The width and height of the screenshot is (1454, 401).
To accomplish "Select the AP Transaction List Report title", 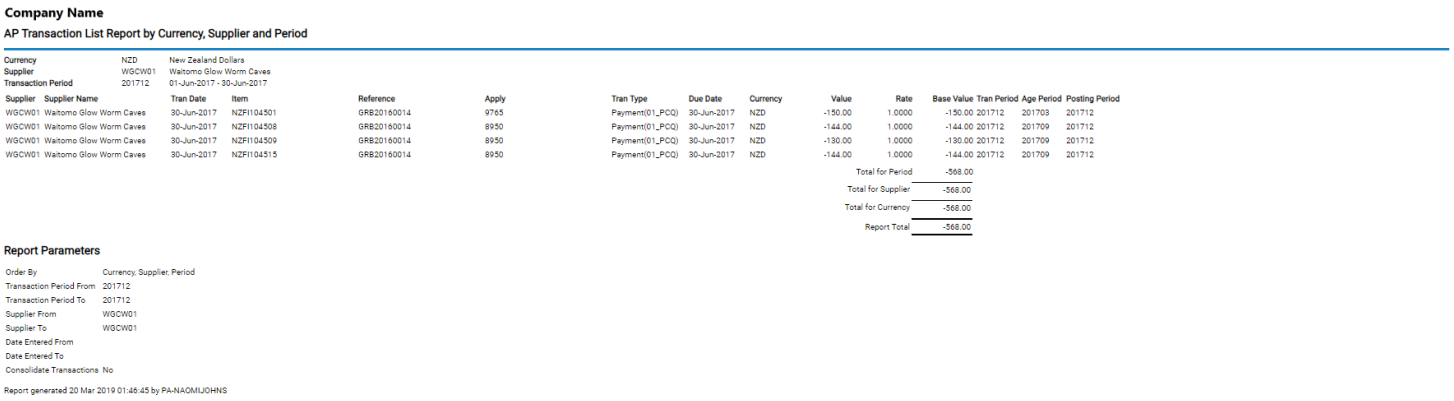I will coord(156,34).
